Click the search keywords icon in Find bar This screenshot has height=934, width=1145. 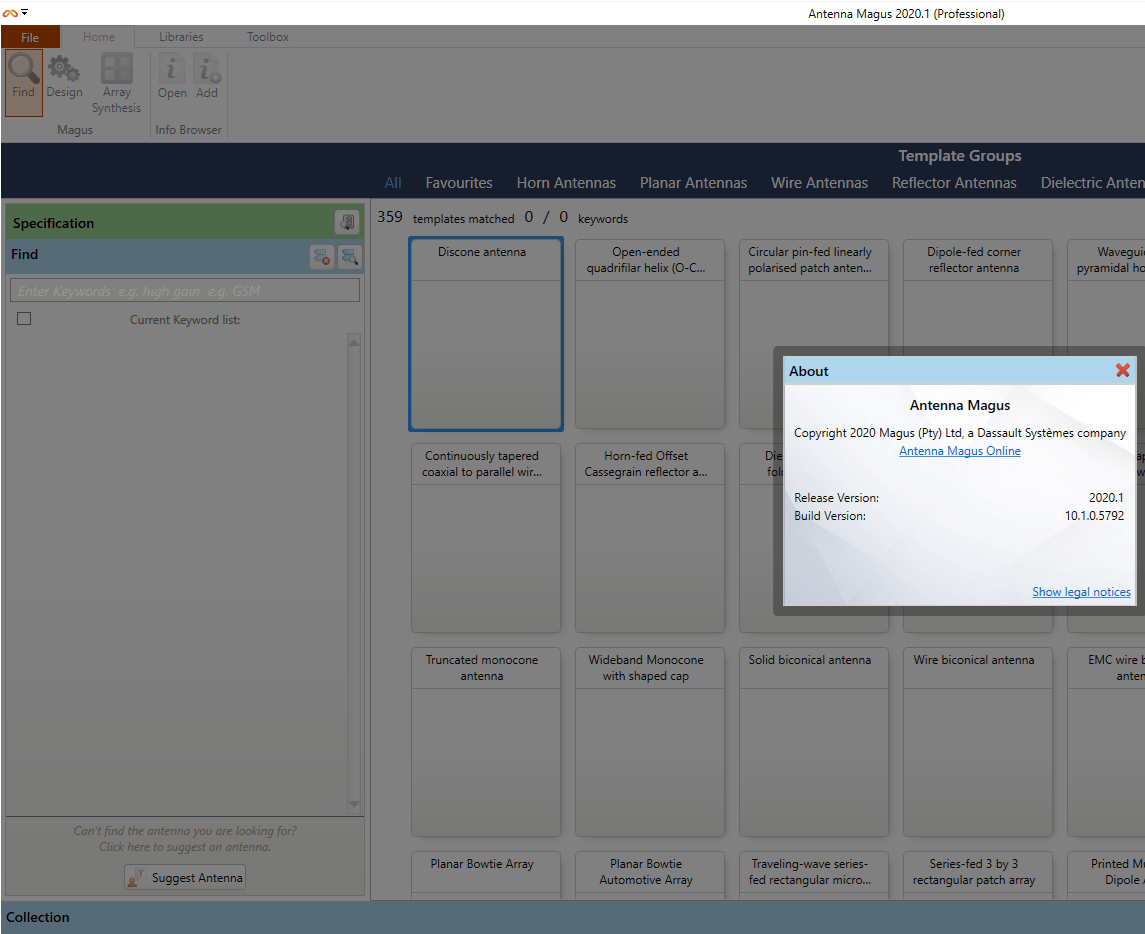tap(348, 257)
